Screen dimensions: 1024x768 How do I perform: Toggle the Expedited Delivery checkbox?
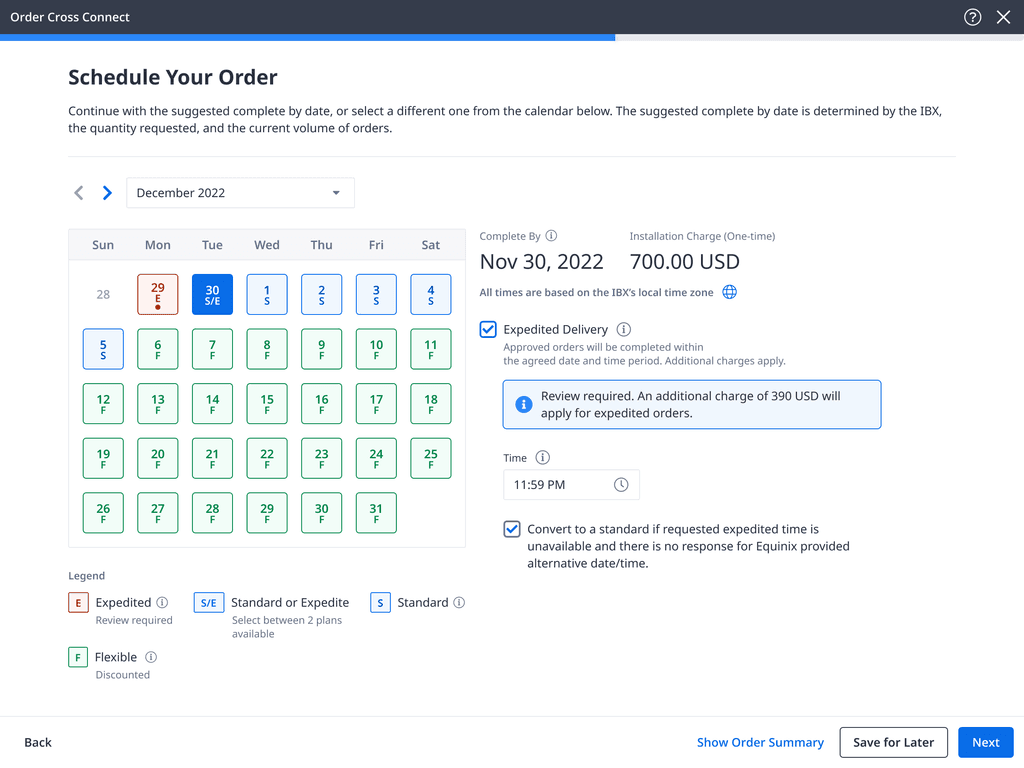[x=488, y=329]
